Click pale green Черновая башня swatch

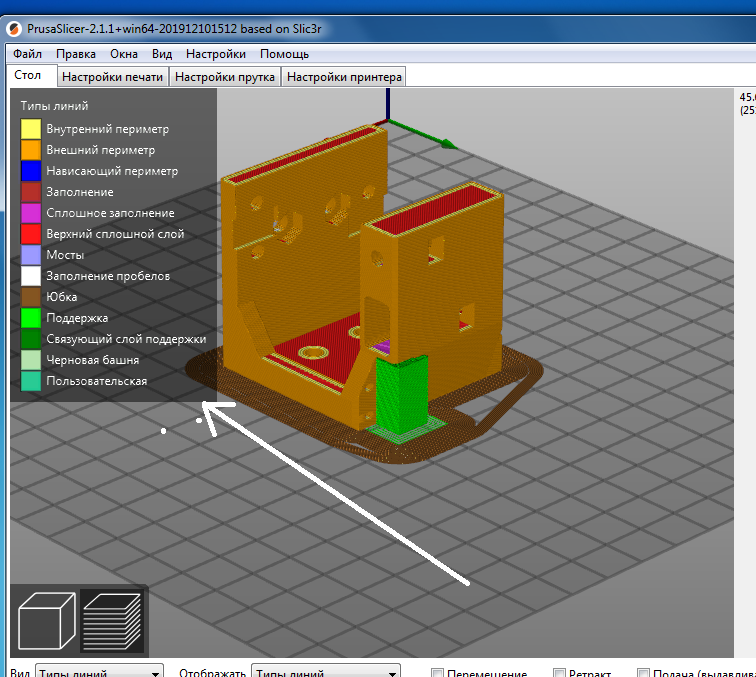[31, 360]
